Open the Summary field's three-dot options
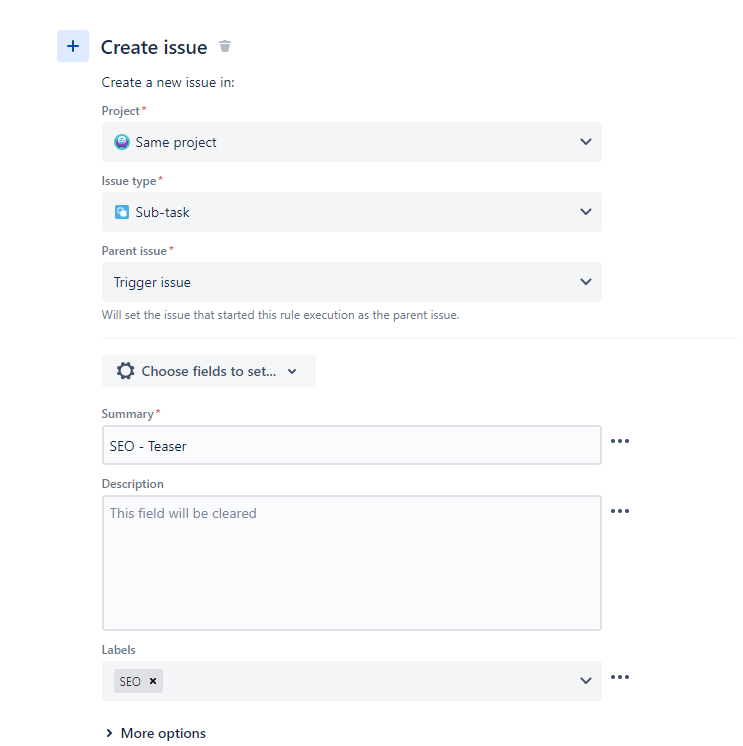 click(620, 441)
